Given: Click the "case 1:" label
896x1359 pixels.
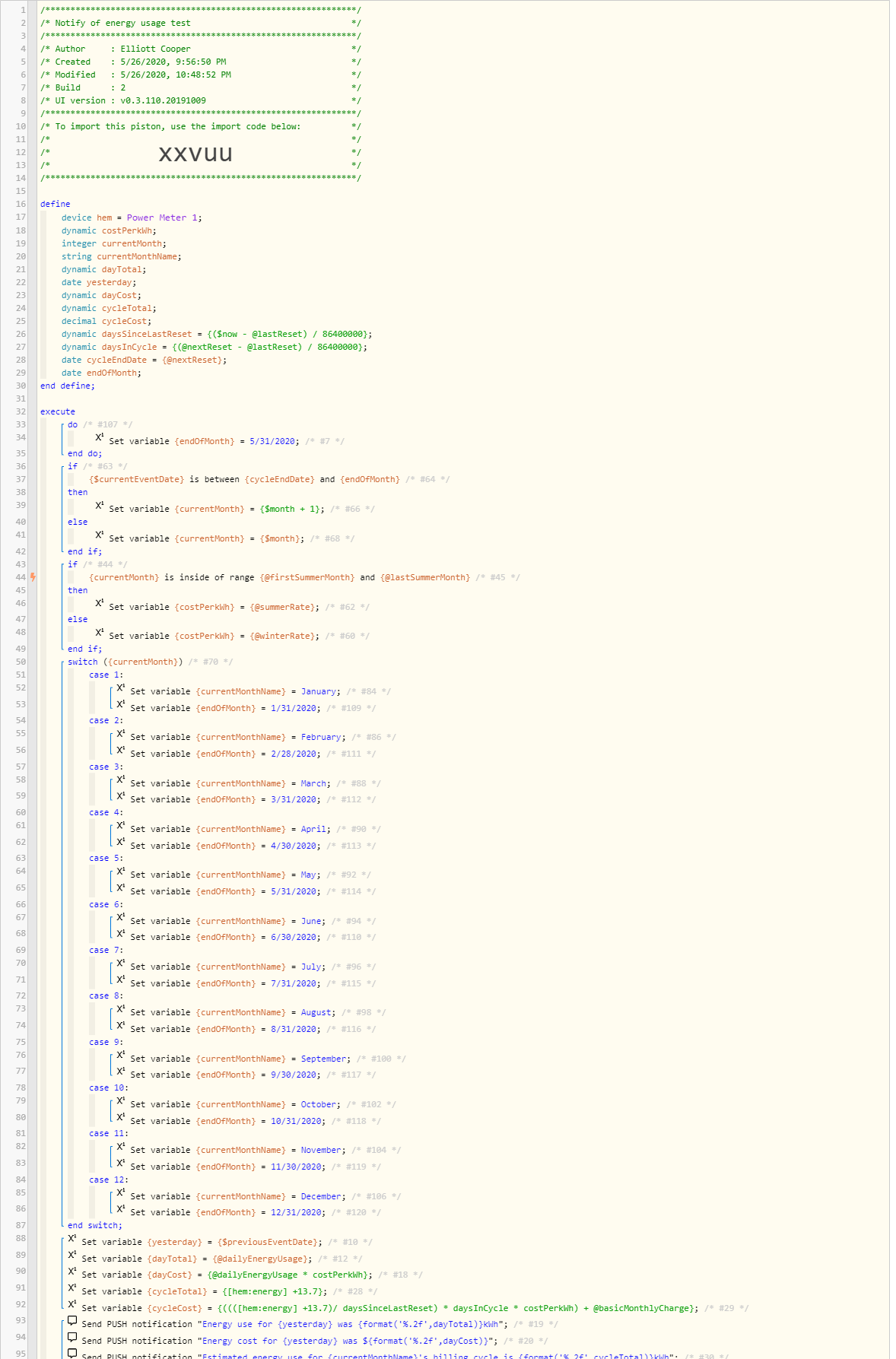Looking at the screenshot, I should 106,675.
